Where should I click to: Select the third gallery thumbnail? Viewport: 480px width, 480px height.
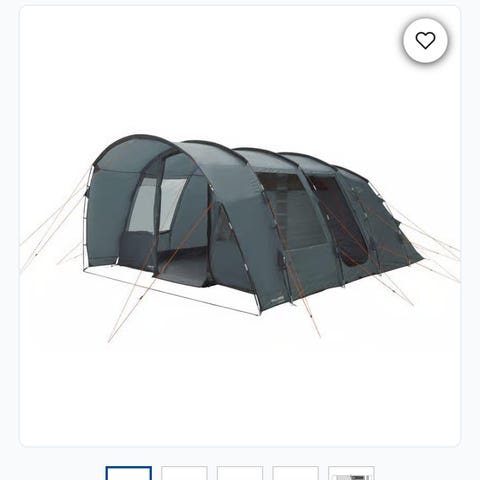pos(240,473)
